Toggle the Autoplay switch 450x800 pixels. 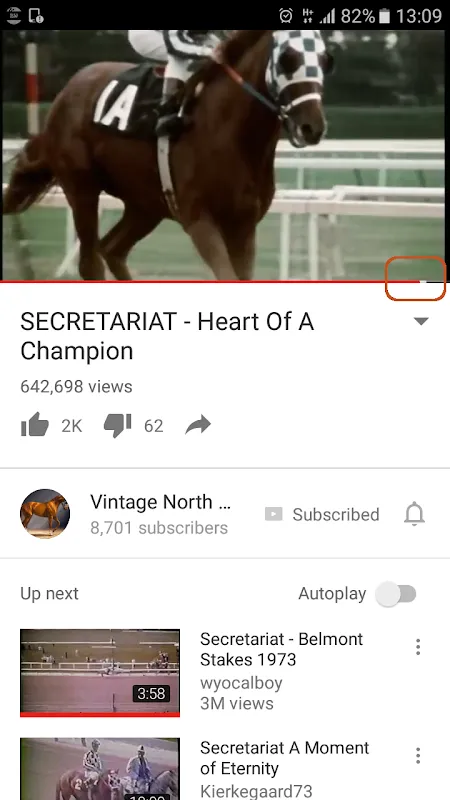point(396,594)
